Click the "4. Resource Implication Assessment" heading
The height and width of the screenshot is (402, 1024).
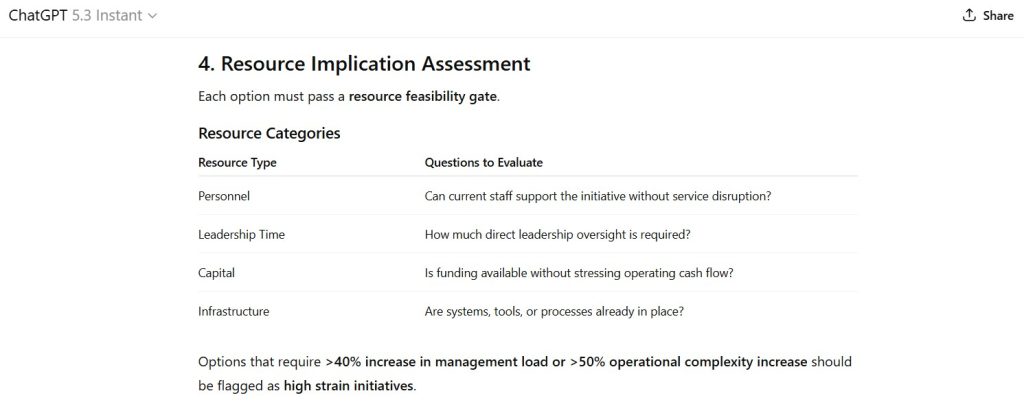[364, 64]
